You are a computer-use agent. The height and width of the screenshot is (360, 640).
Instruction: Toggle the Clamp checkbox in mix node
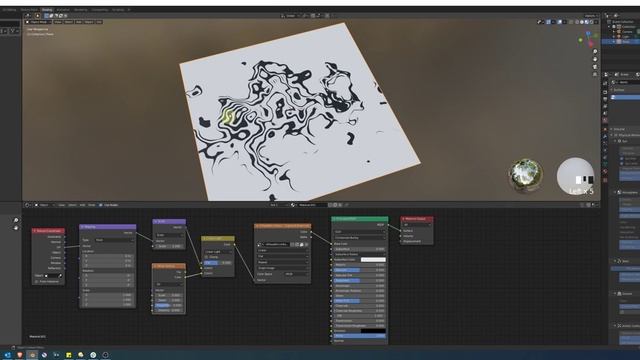click(207, 257)
